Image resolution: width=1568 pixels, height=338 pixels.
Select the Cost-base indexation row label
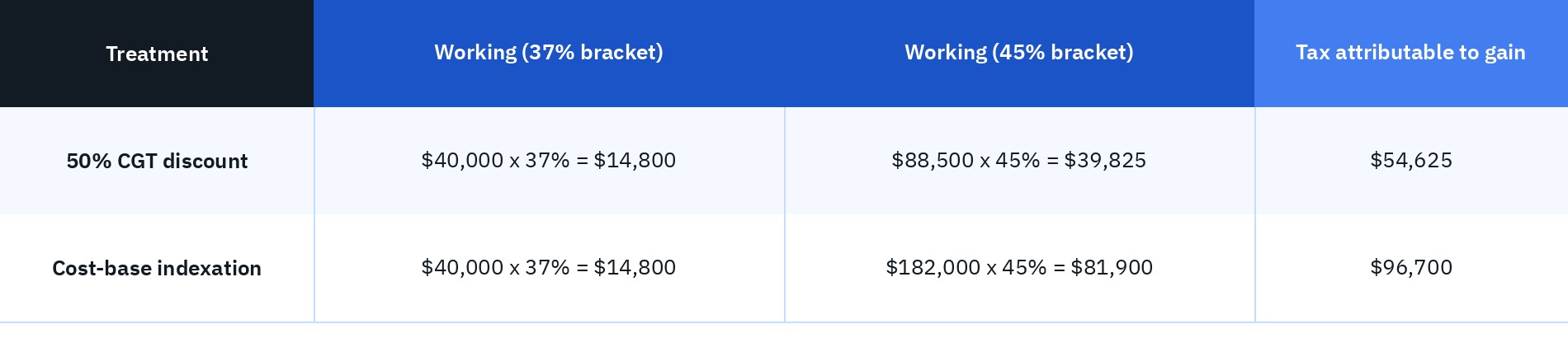[x=157, y=268]
